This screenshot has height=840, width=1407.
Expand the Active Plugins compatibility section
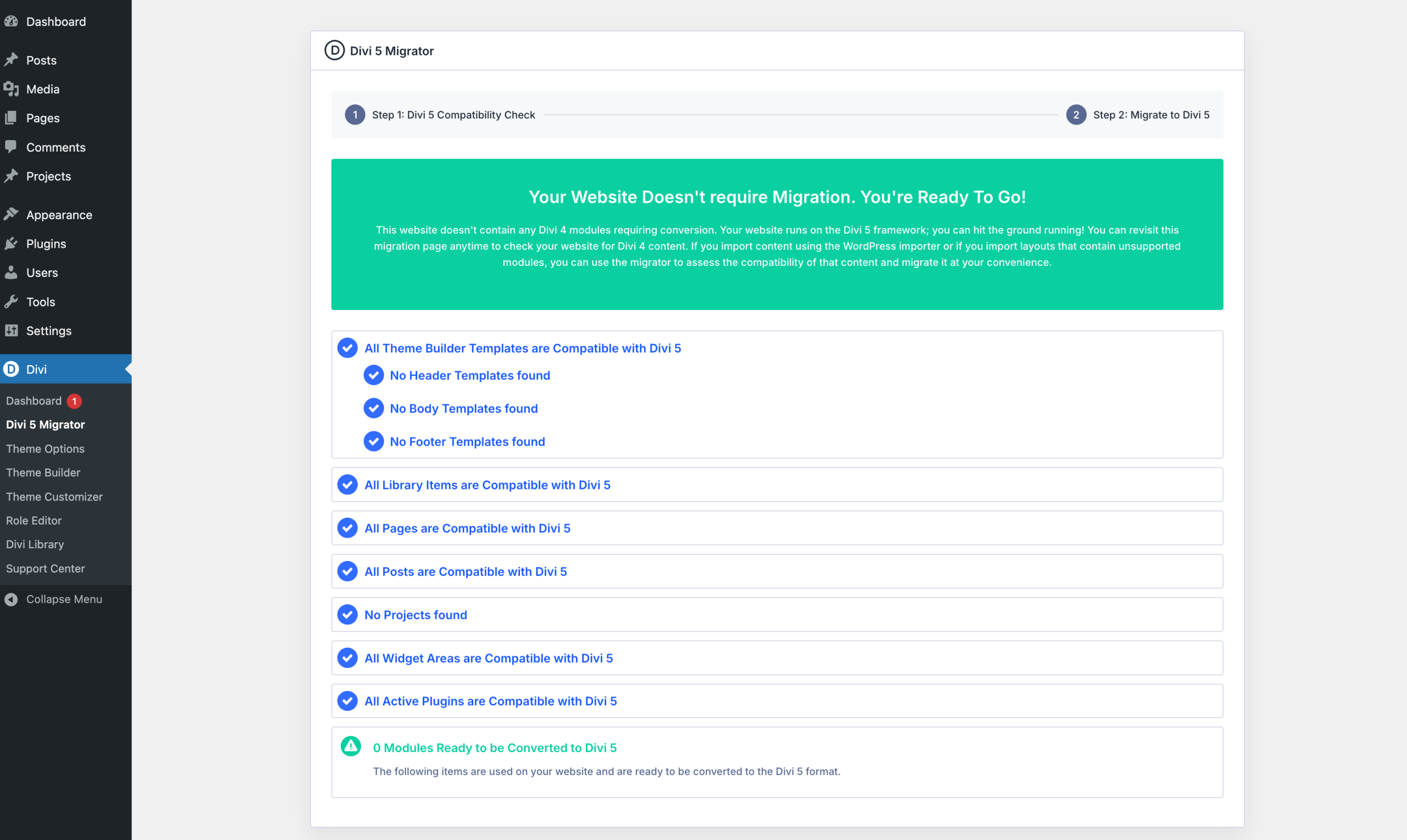click(490, 701)
